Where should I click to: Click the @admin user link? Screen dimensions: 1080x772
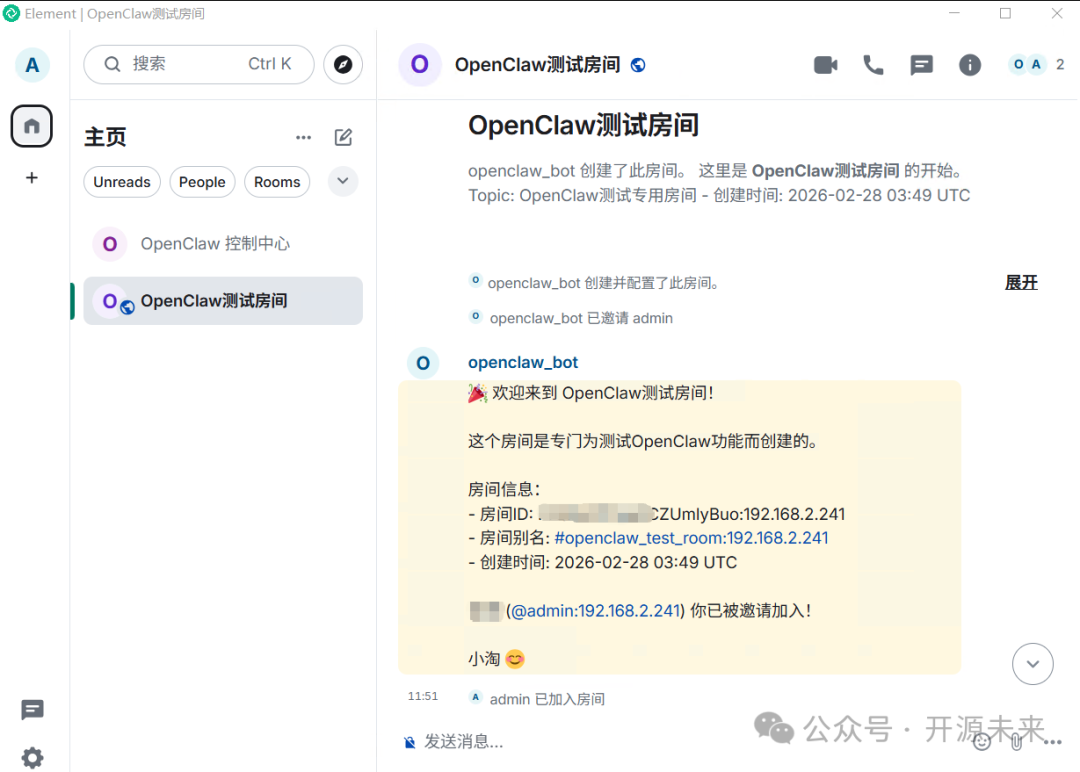point(596,610)
